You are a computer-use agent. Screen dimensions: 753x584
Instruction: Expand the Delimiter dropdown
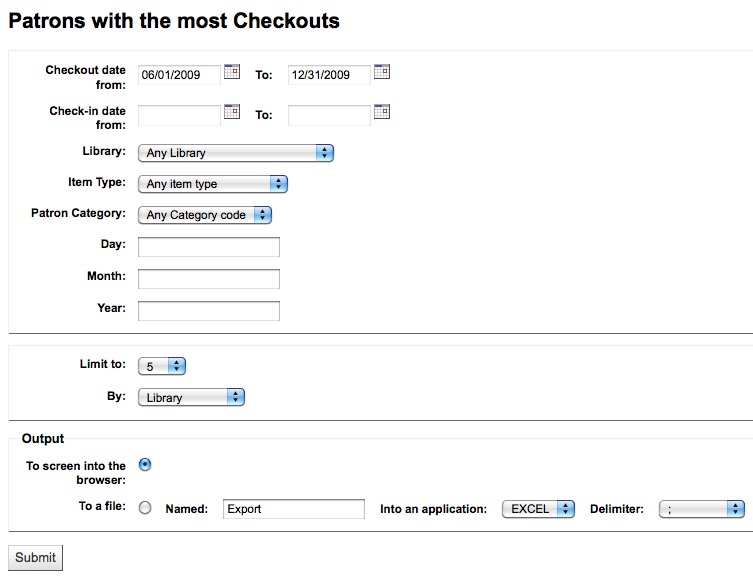(702, 509)
